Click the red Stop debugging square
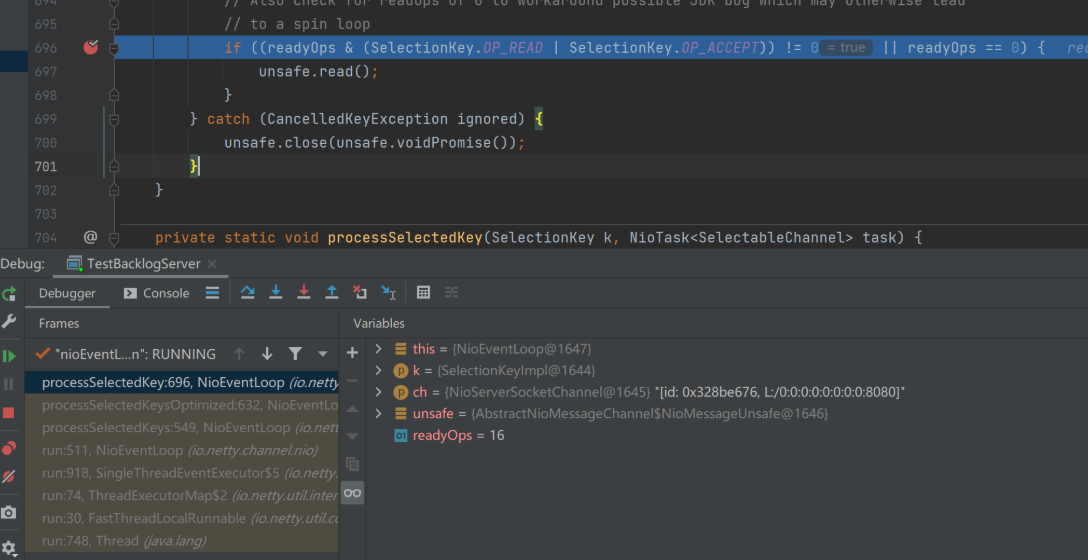 click(x=9, y=412)
